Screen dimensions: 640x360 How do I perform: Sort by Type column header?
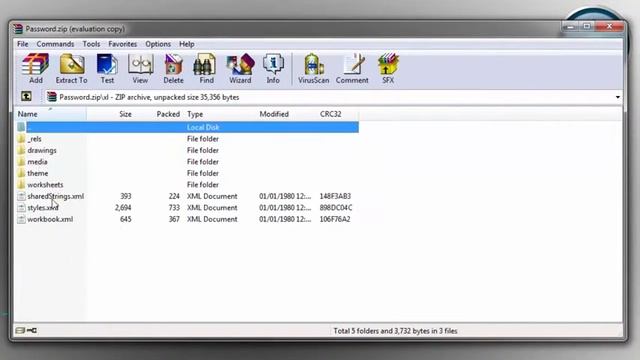[x=220, y=114]
